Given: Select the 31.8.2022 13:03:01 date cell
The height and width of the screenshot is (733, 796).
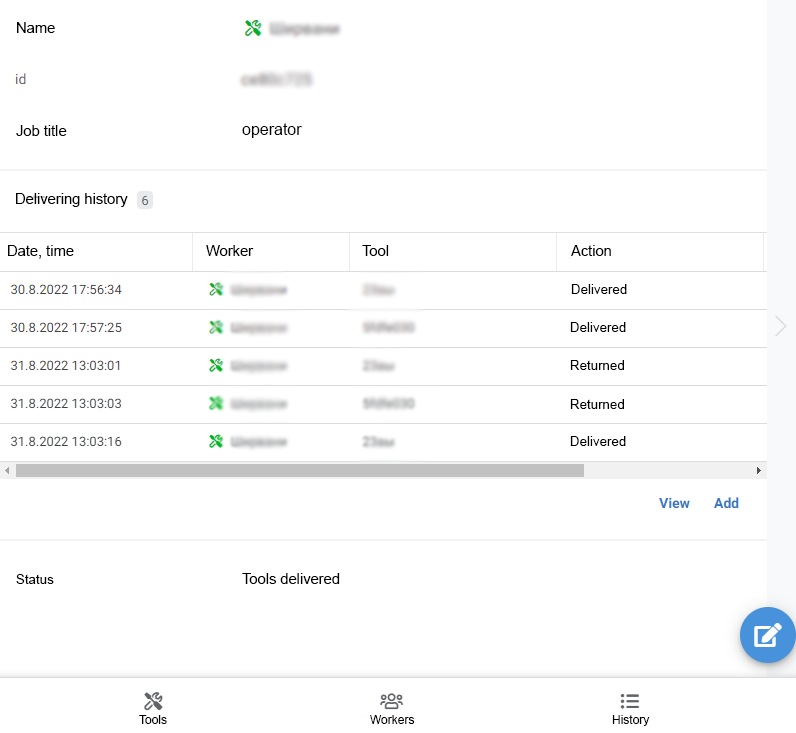Looking at the screenshot, I should [65, 366].
